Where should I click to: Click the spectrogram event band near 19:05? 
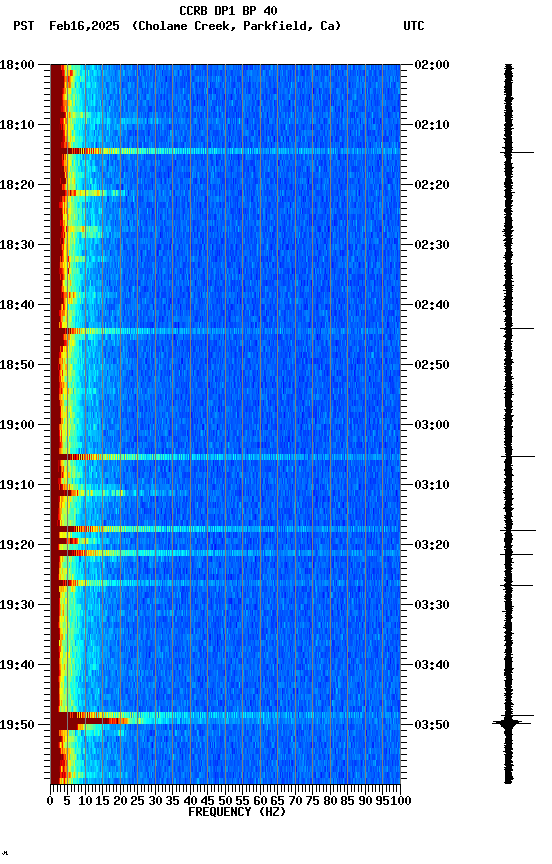click(225, 457)
